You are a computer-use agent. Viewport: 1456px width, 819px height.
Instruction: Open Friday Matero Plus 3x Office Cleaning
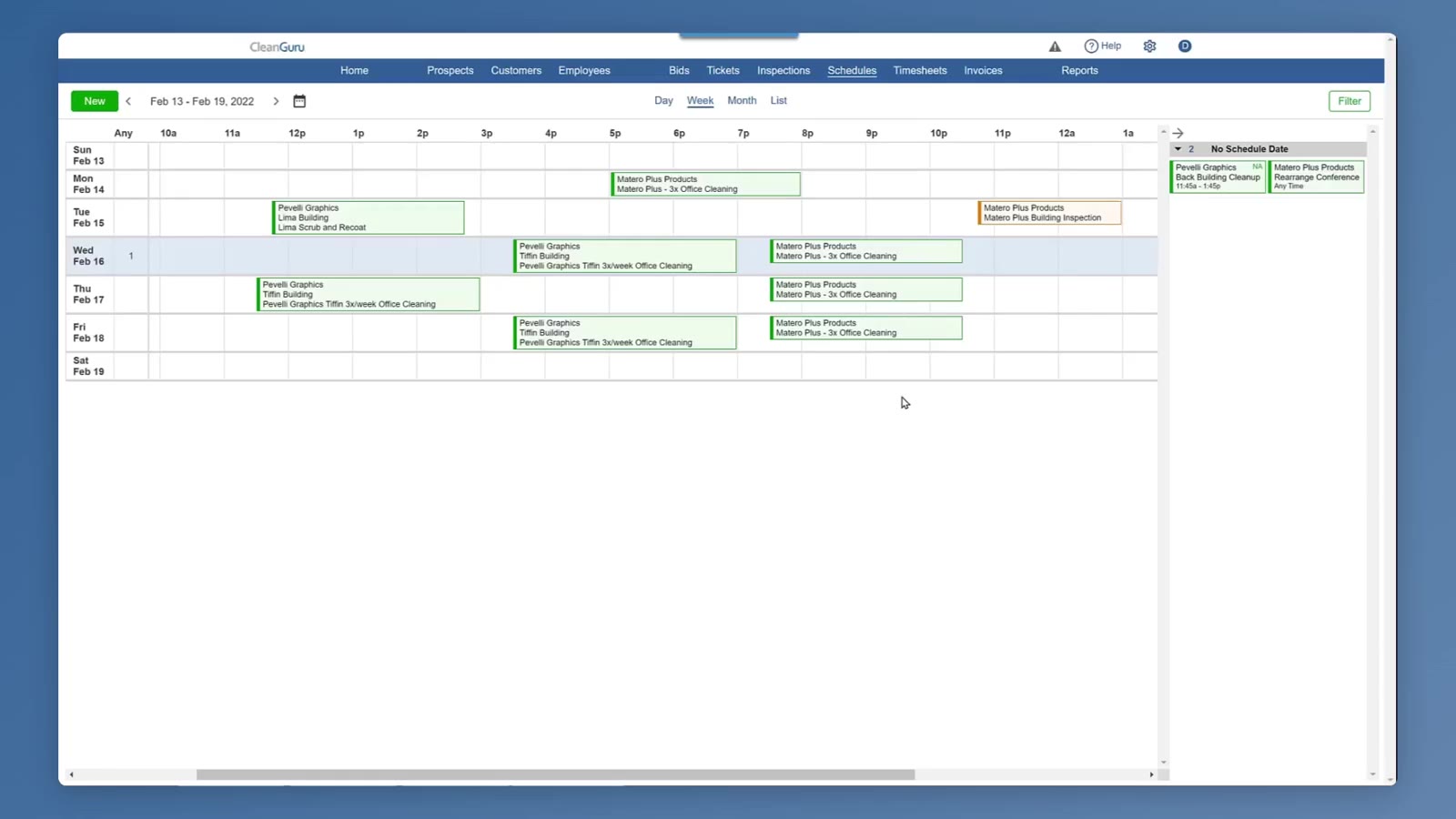(865, 328)
